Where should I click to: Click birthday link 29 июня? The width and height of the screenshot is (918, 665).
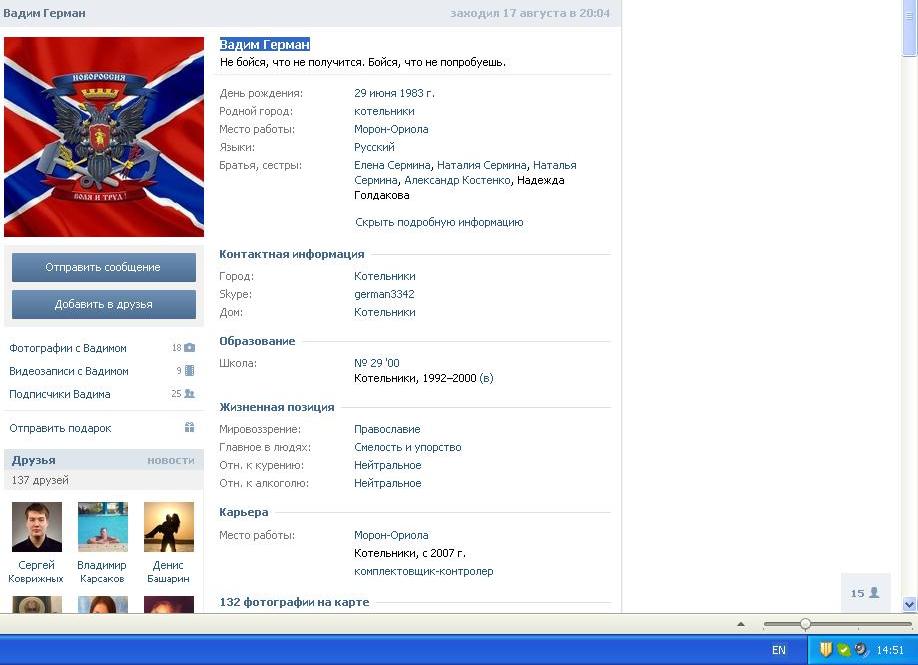click(x=373, y=93)
